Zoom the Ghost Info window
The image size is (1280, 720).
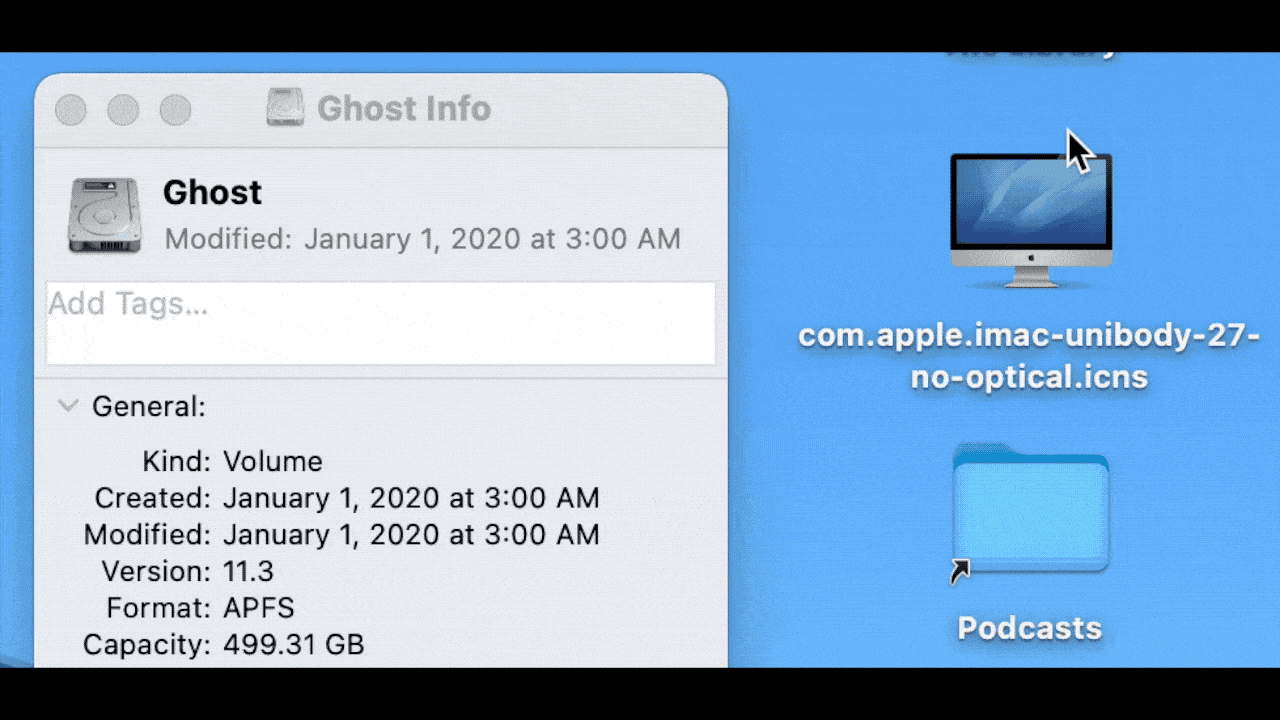tap(176, 109)
